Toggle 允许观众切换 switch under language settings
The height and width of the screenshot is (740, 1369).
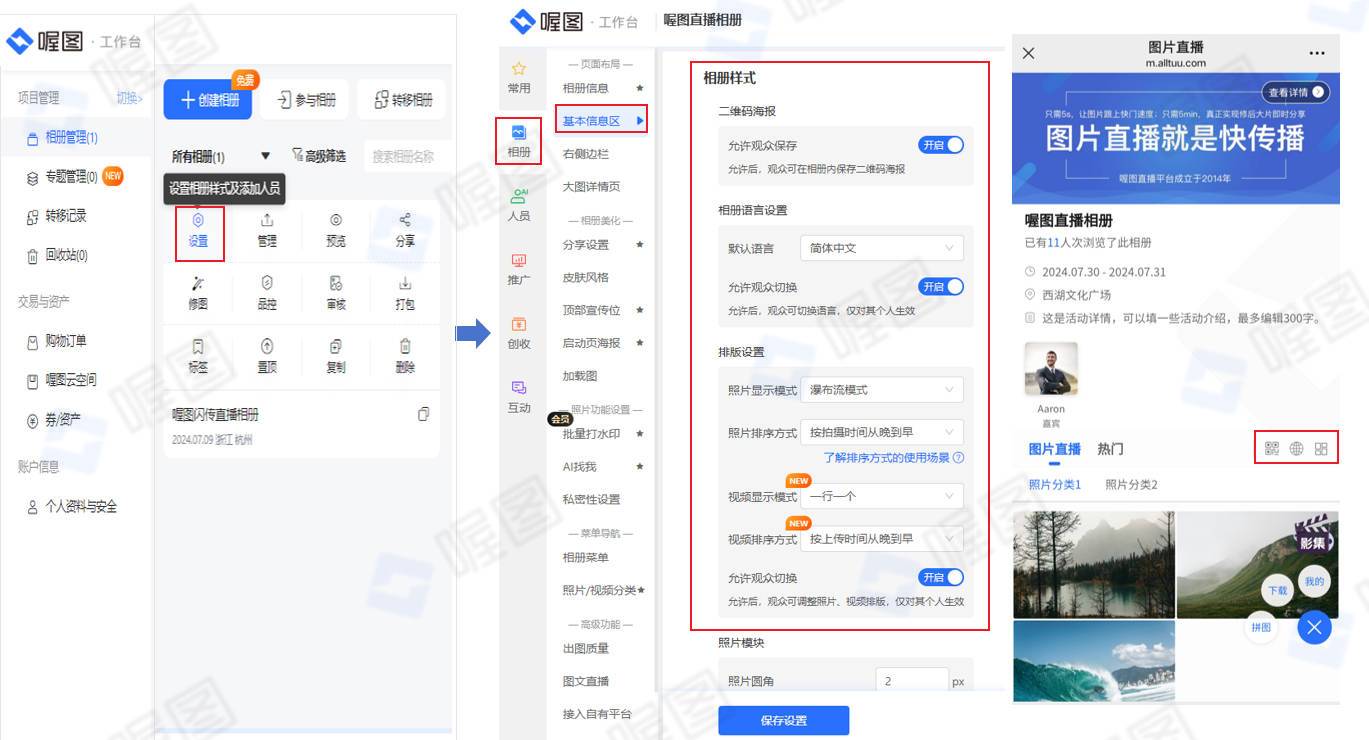[941, 287]
